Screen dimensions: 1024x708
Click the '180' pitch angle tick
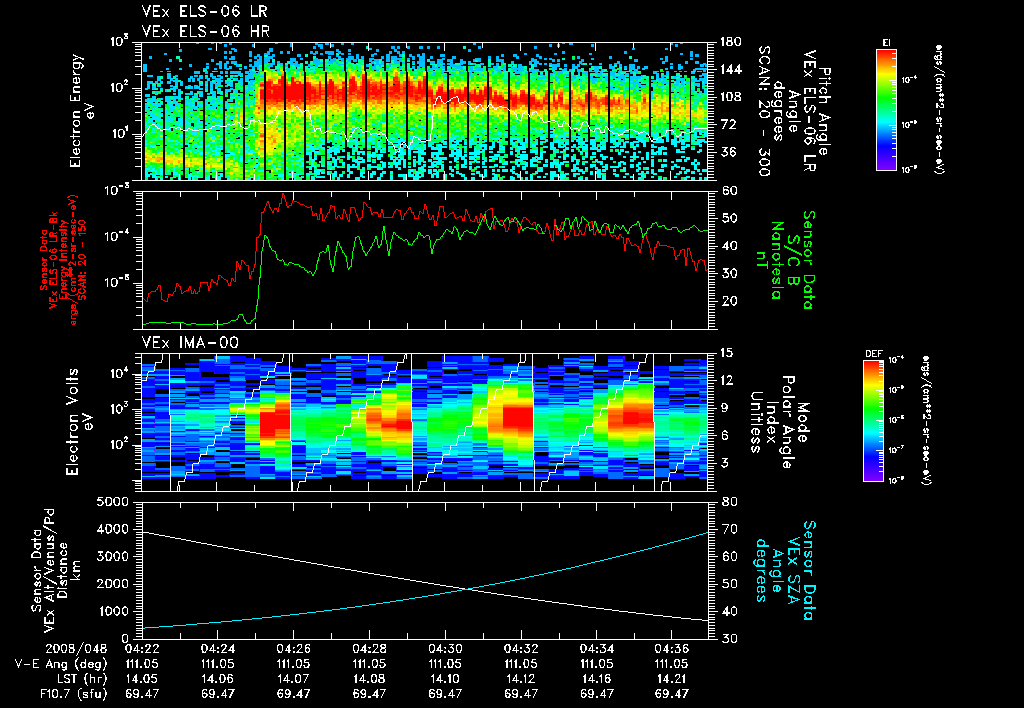730,42
